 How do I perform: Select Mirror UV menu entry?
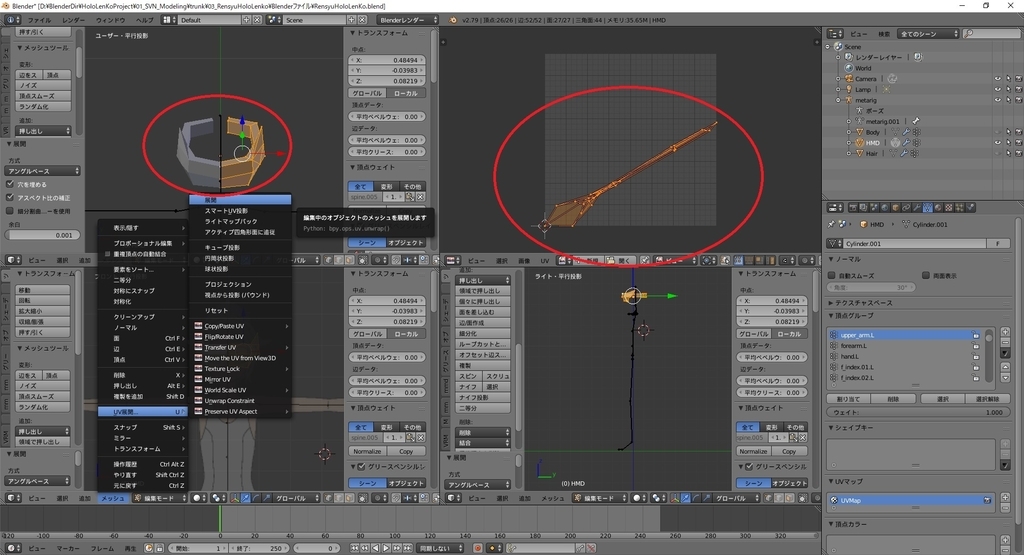click(x=217, y=379)
